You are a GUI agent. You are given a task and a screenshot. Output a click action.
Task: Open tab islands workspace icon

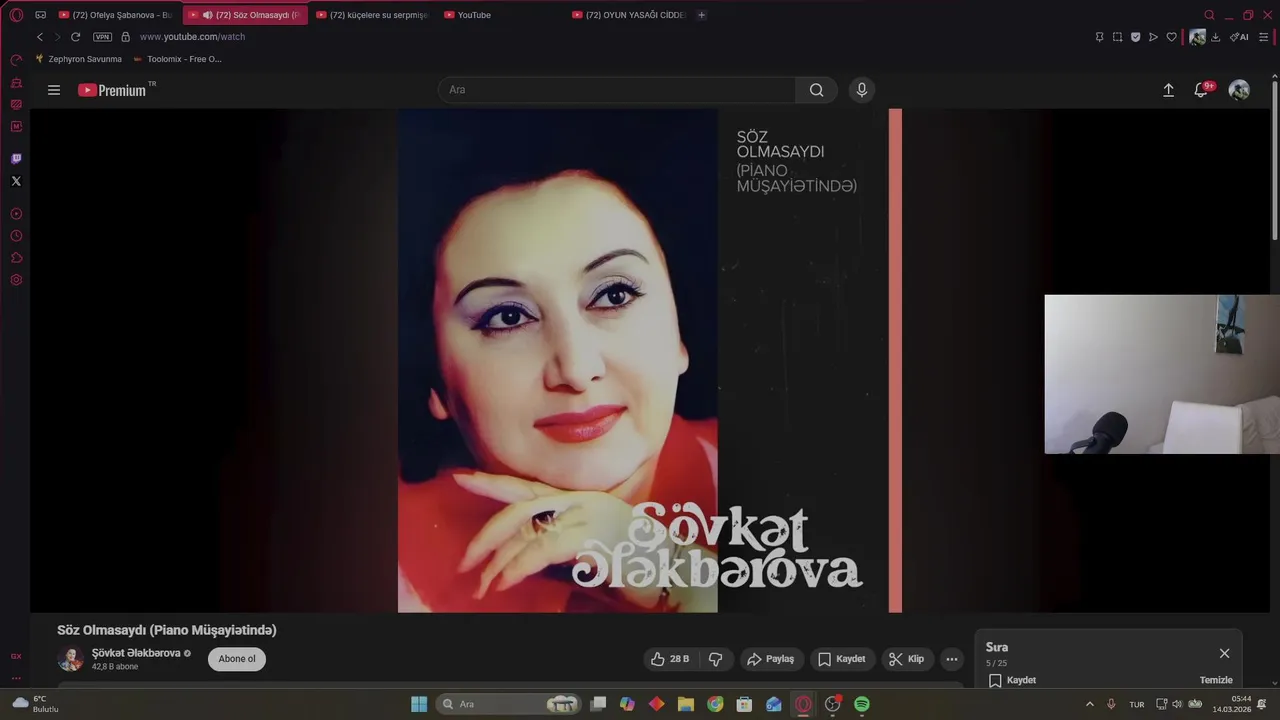(x=40, y=15)
